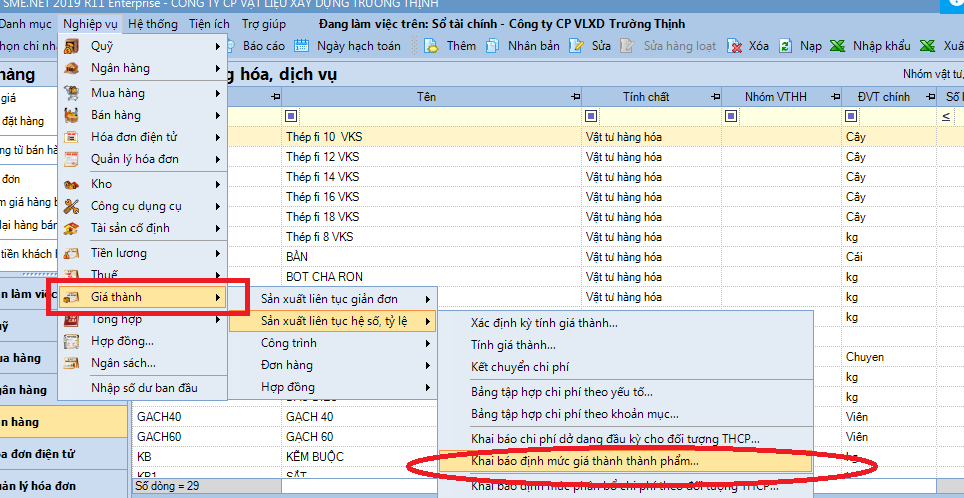Click the Thêm (add) toolbar icon
The height and width of the screenshot is (498, 964).
pos(431,45)
